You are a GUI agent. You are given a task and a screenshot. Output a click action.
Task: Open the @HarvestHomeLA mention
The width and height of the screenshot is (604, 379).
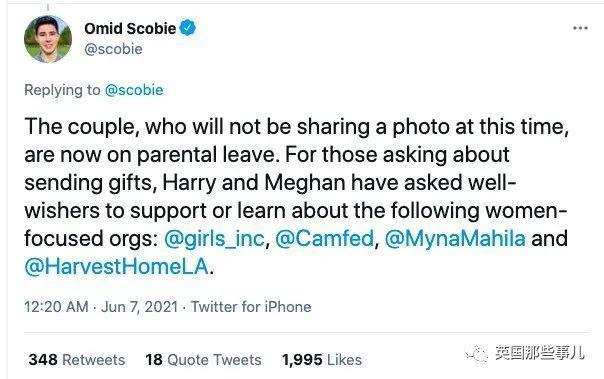[x=116, y=266]
